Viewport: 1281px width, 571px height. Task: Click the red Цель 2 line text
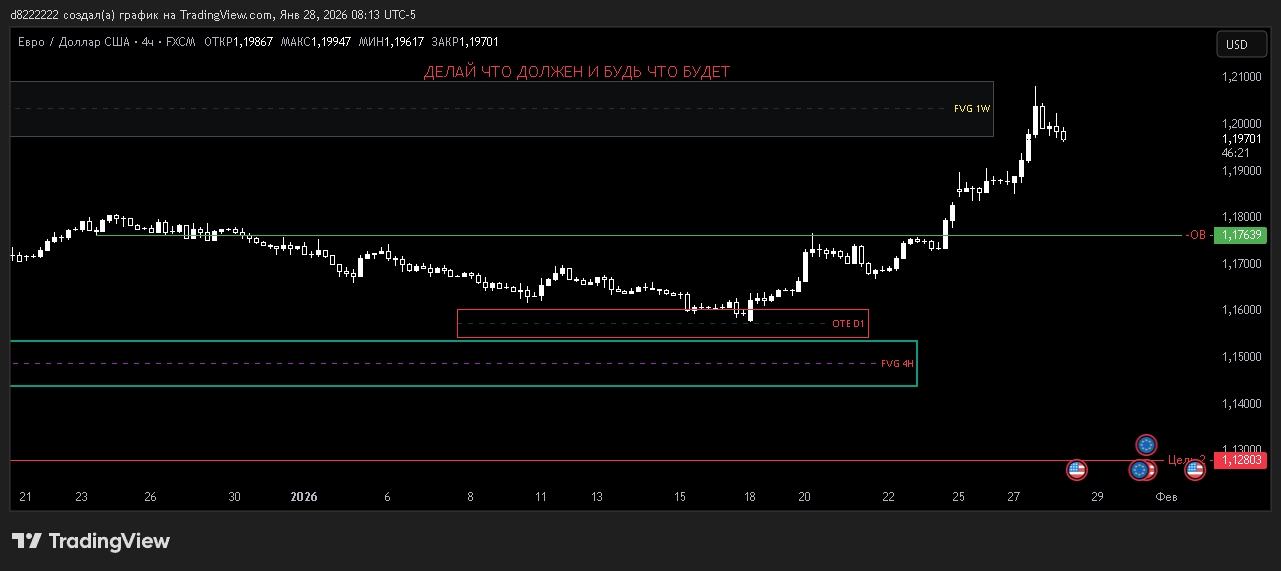pos(1185,460)
